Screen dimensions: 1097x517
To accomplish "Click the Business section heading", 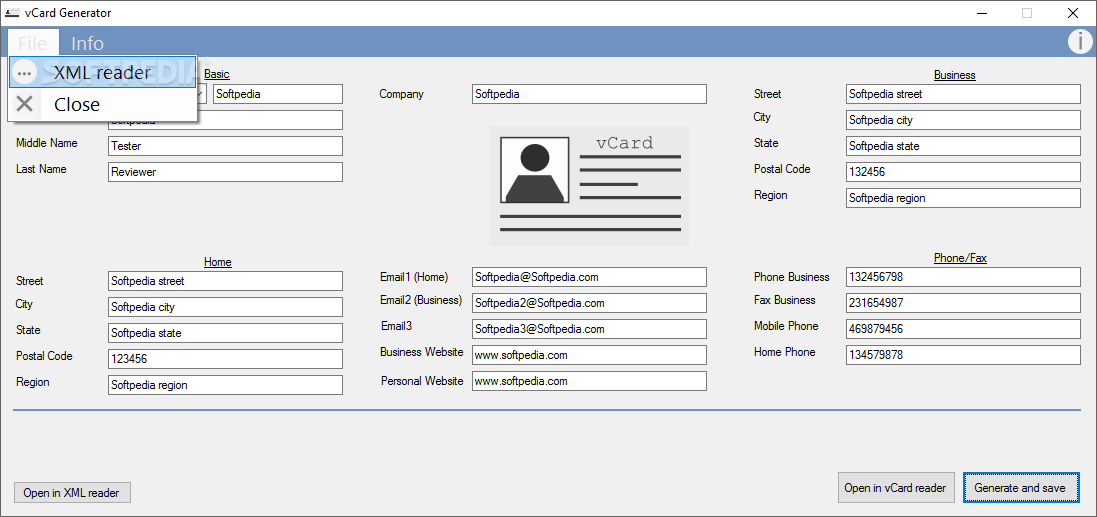I will (x=954, y=75).
